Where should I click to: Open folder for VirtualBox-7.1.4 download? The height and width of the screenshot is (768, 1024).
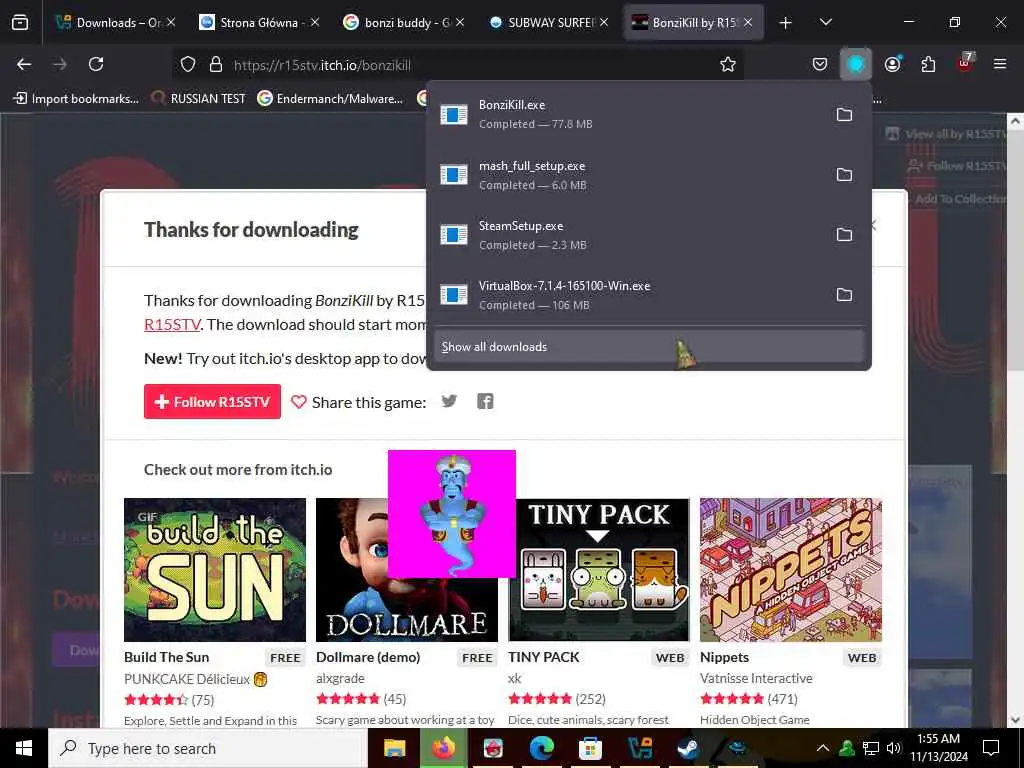click(x=844, y=295)
